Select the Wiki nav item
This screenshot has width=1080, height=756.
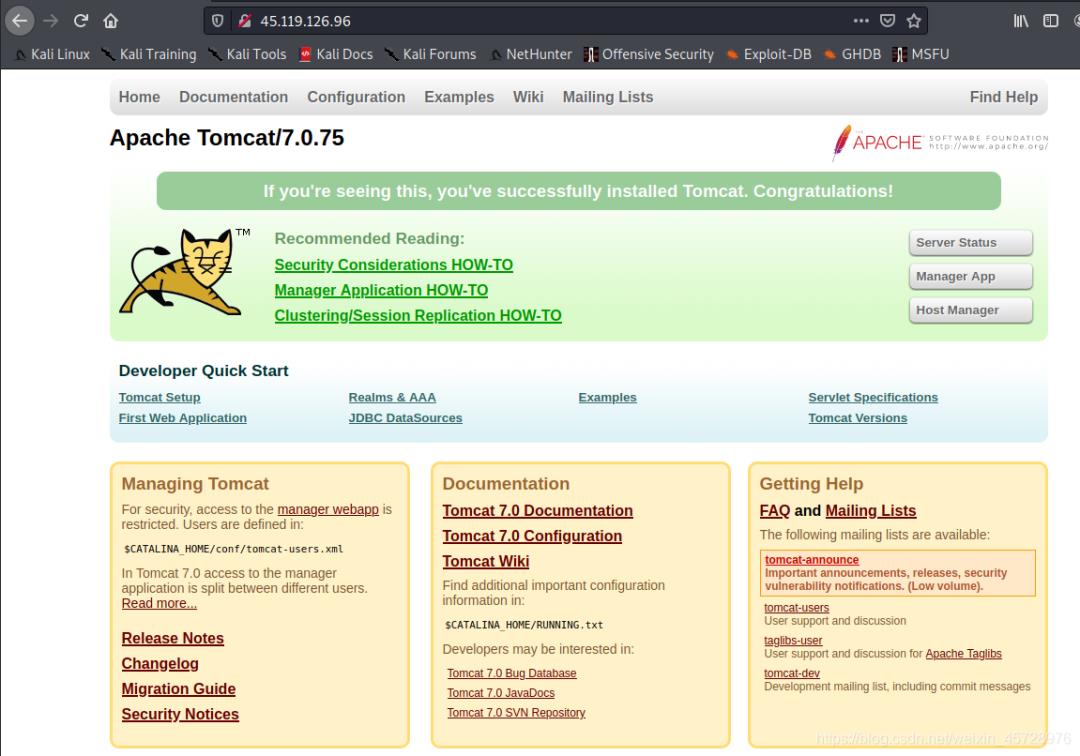[x=528, y=97]
